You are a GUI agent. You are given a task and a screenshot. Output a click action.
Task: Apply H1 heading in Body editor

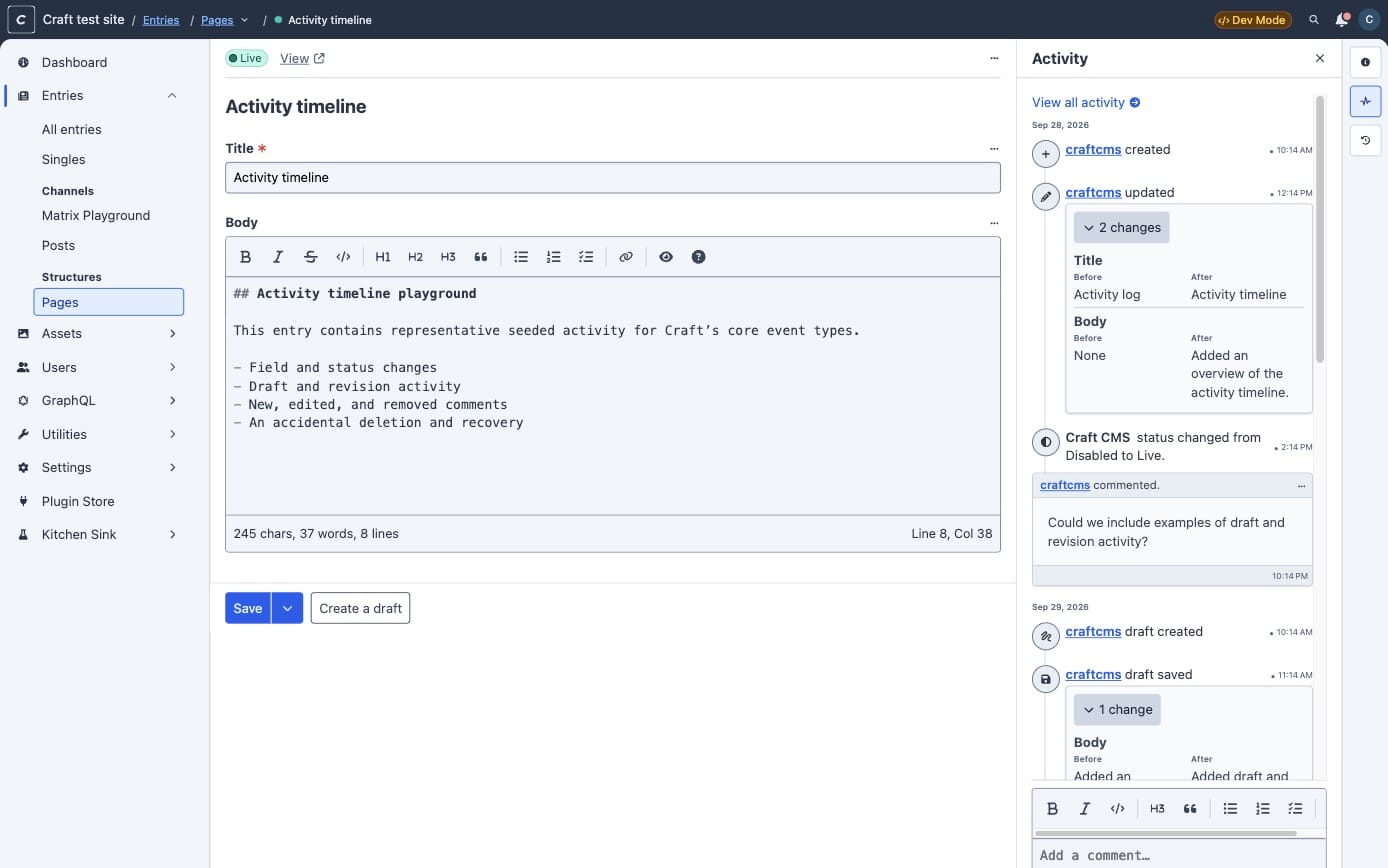click(x=383, y=257)
